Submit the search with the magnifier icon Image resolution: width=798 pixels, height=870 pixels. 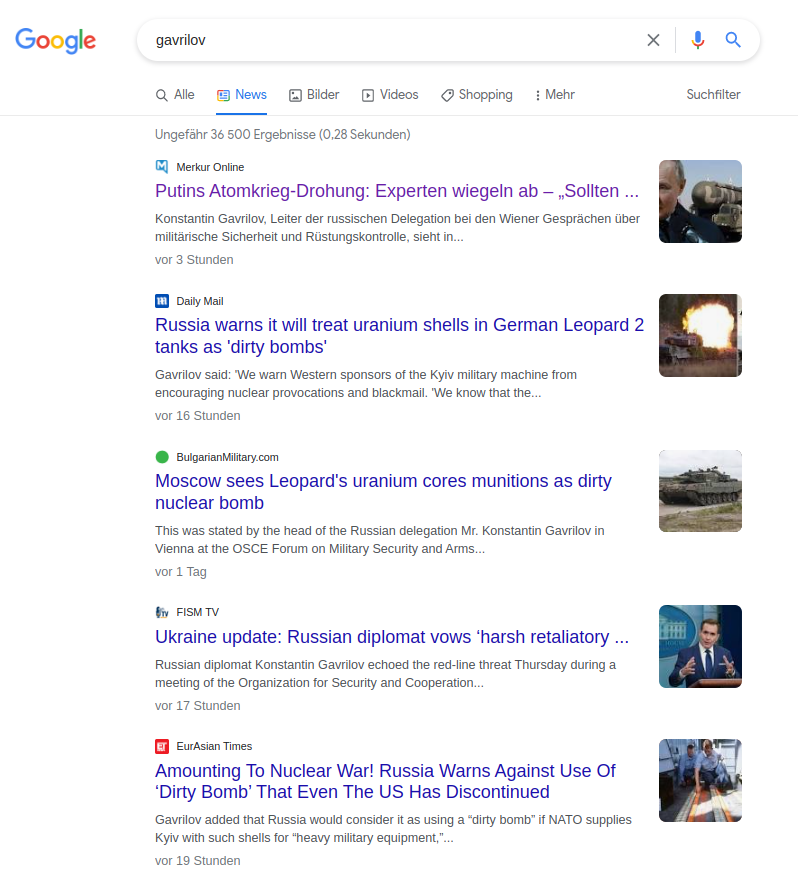tap(733, 40)
